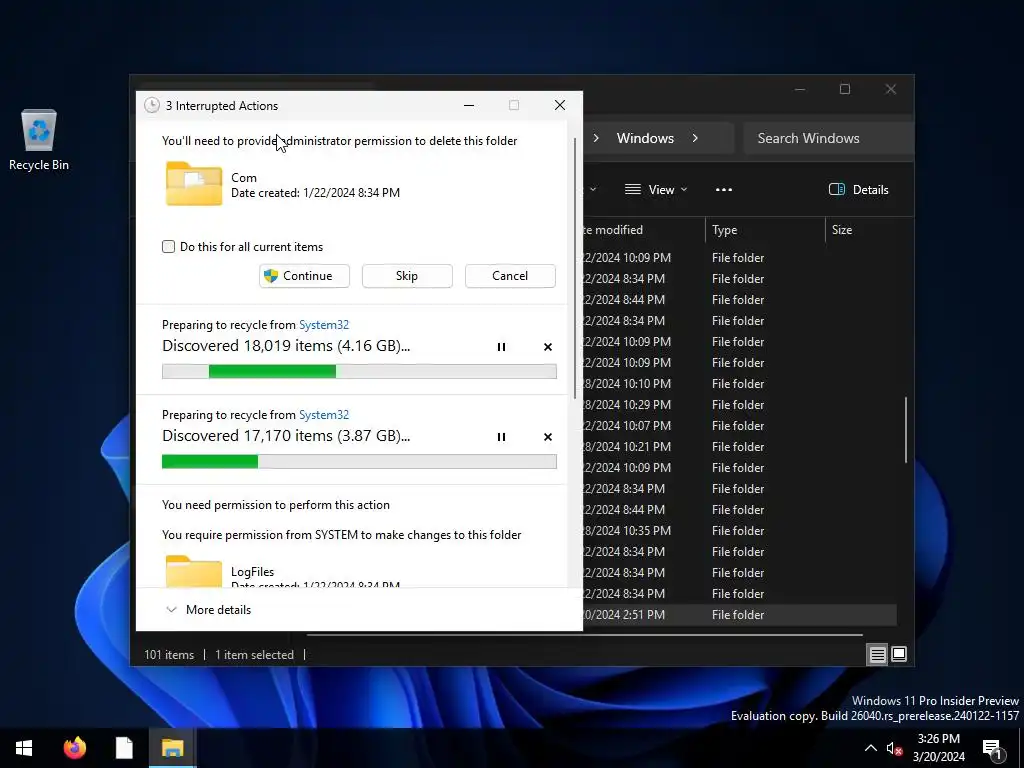This screenshot has width=1024, height=768.
Task: Switch Explorer to details list view
Action: click(877, 654)
